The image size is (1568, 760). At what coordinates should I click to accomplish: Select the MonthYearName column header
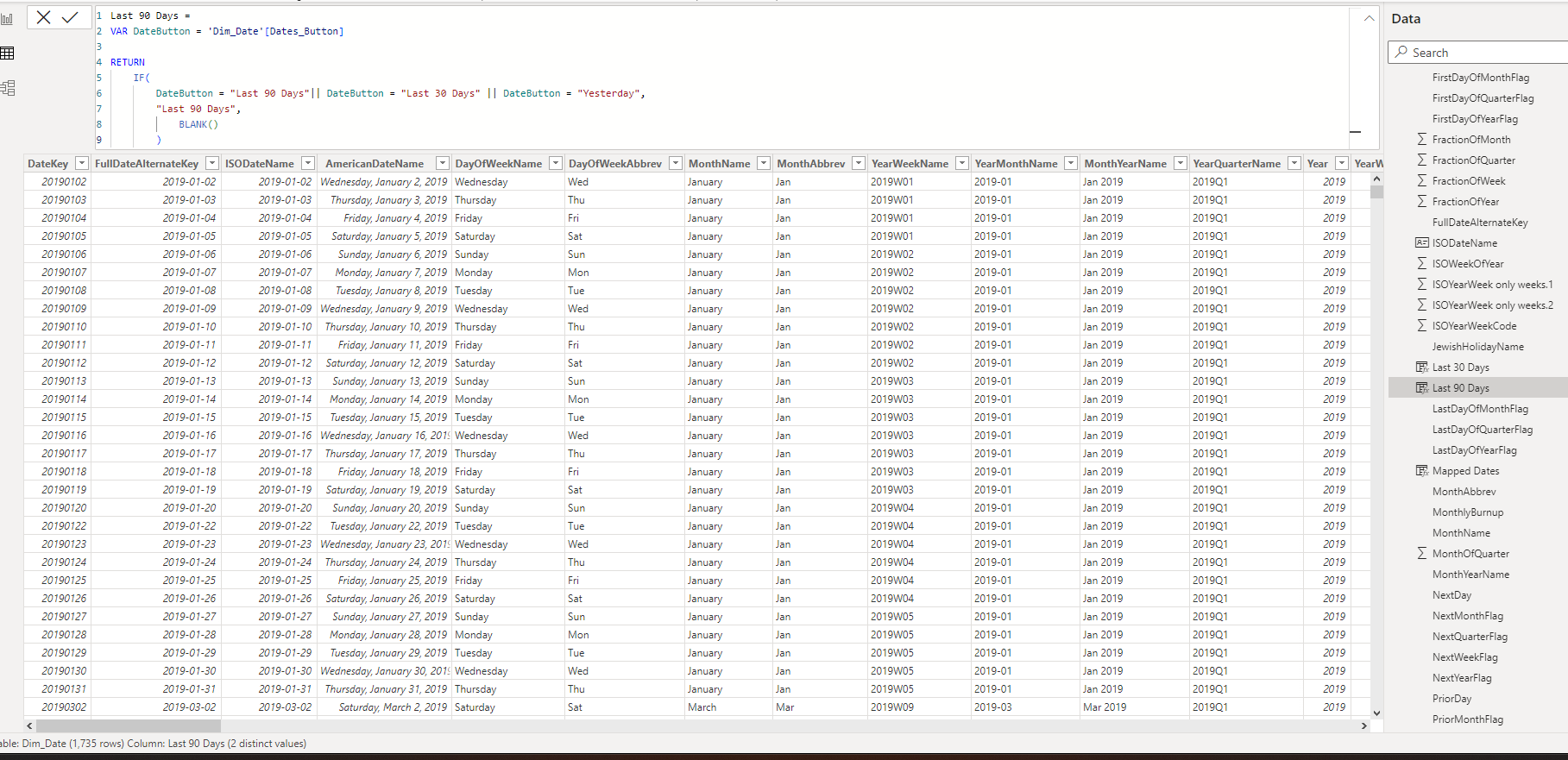[1125, 163]
